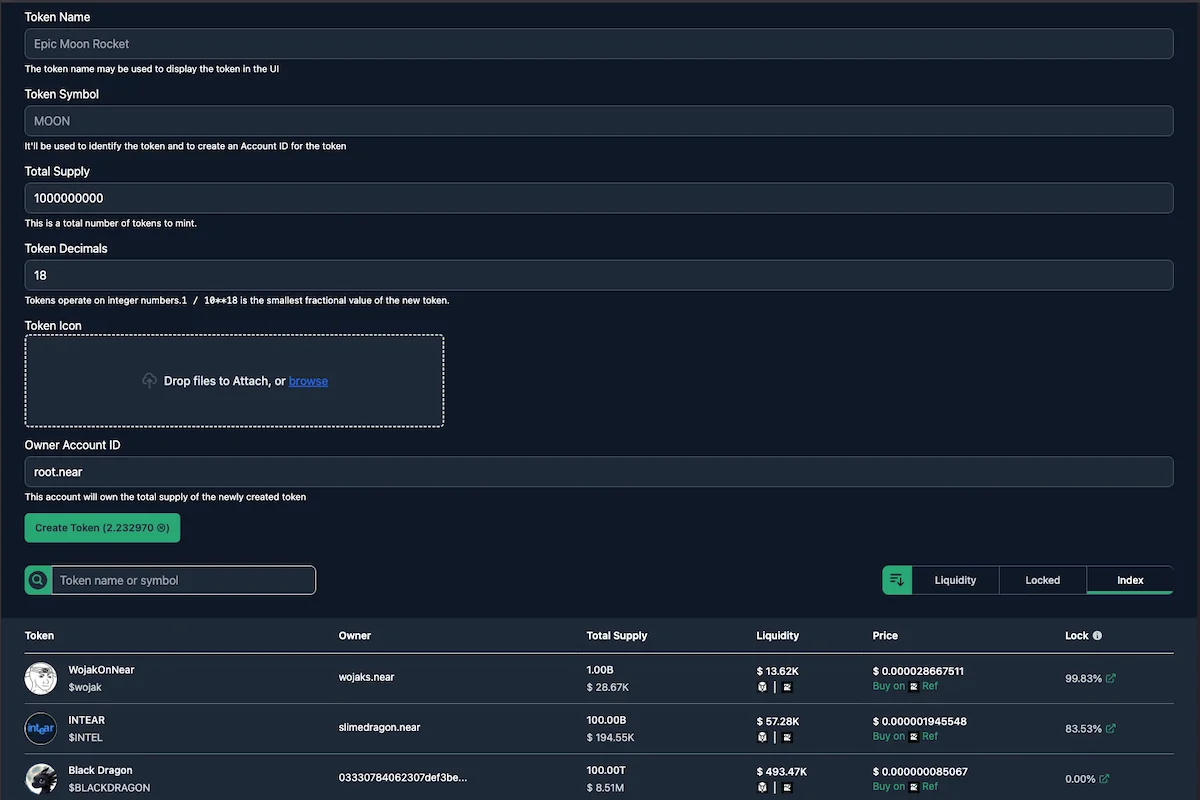Focus the Token Name input field
This screenshot has height=800, width=1200.
[599, 44]
